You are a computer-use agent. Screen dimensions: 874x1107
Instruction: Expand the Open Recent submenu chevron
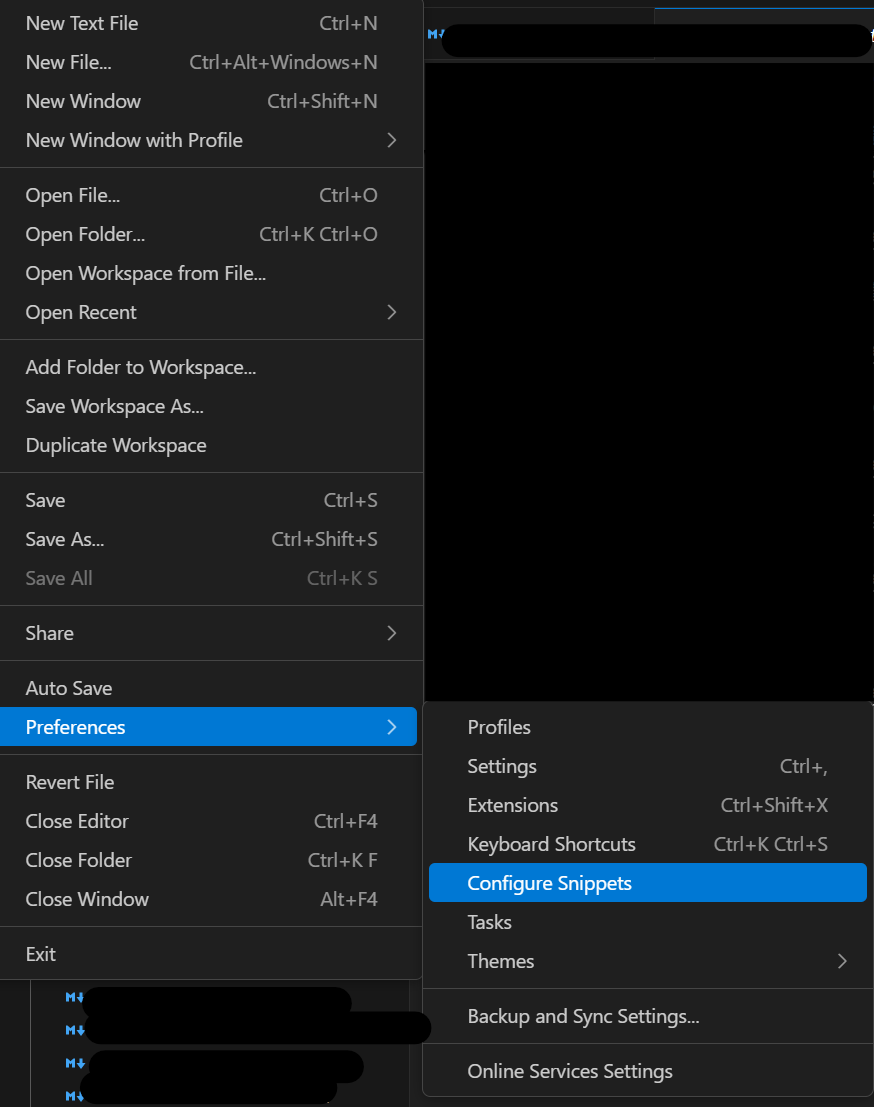coord(392,312)
